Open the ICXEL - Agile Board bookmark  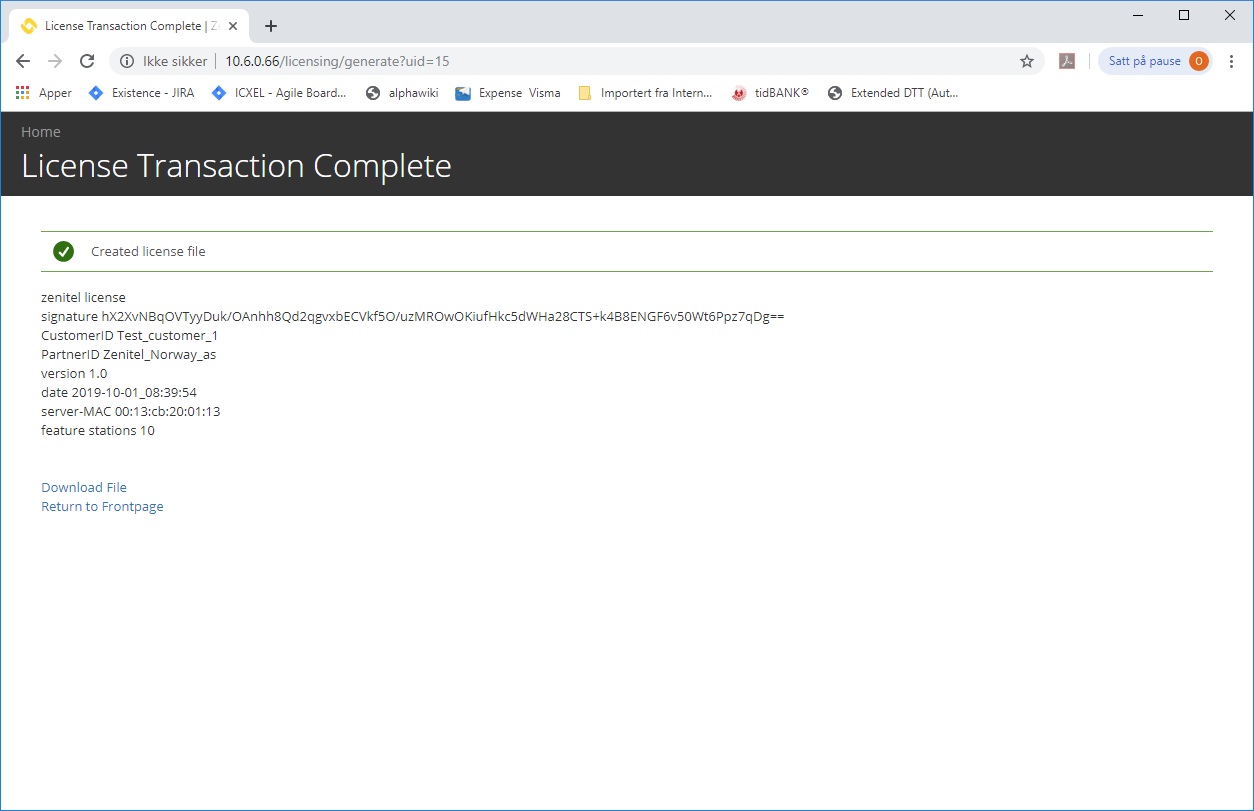point(279,93)
